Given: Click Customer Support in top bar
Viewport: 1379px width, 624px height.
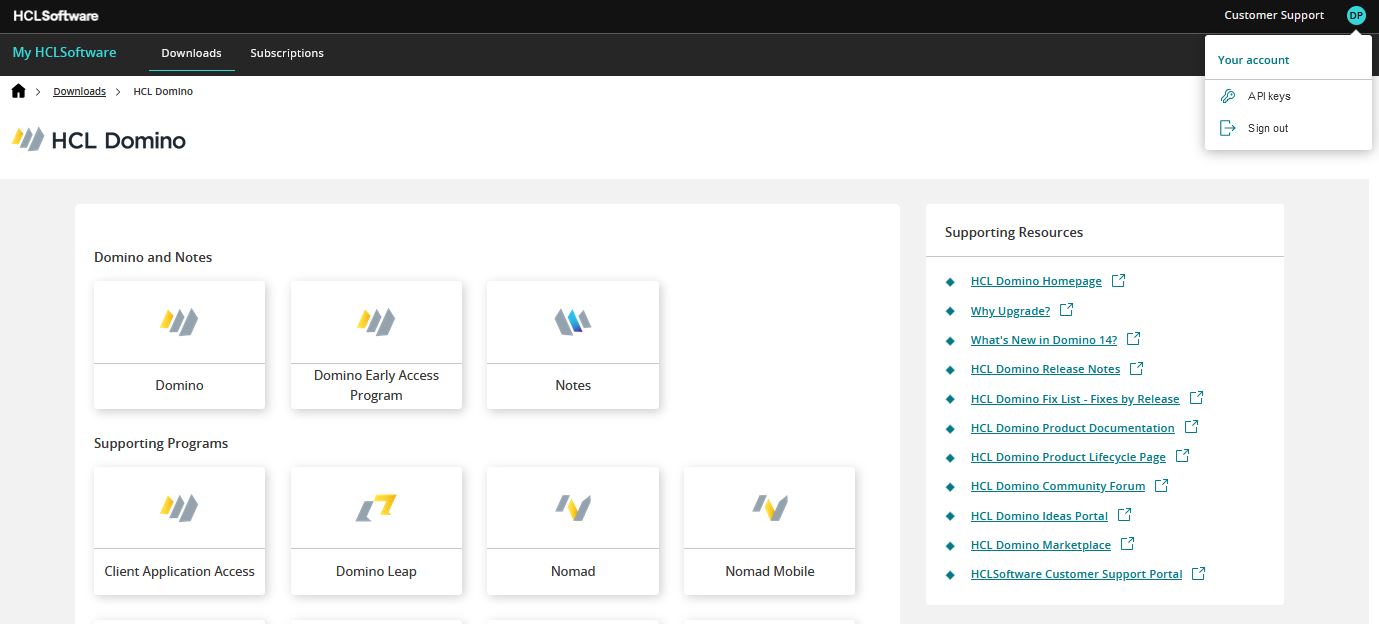Looking at the screenshot, I should pos(1274,15).
